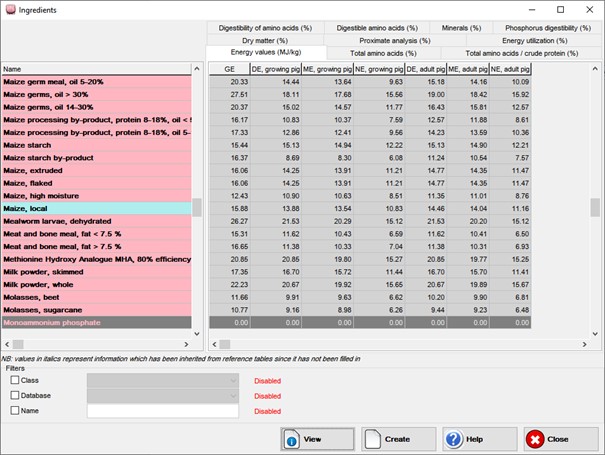
Task: Open the Proximate analysis (%) tab
Action: [x=395, y=41]
